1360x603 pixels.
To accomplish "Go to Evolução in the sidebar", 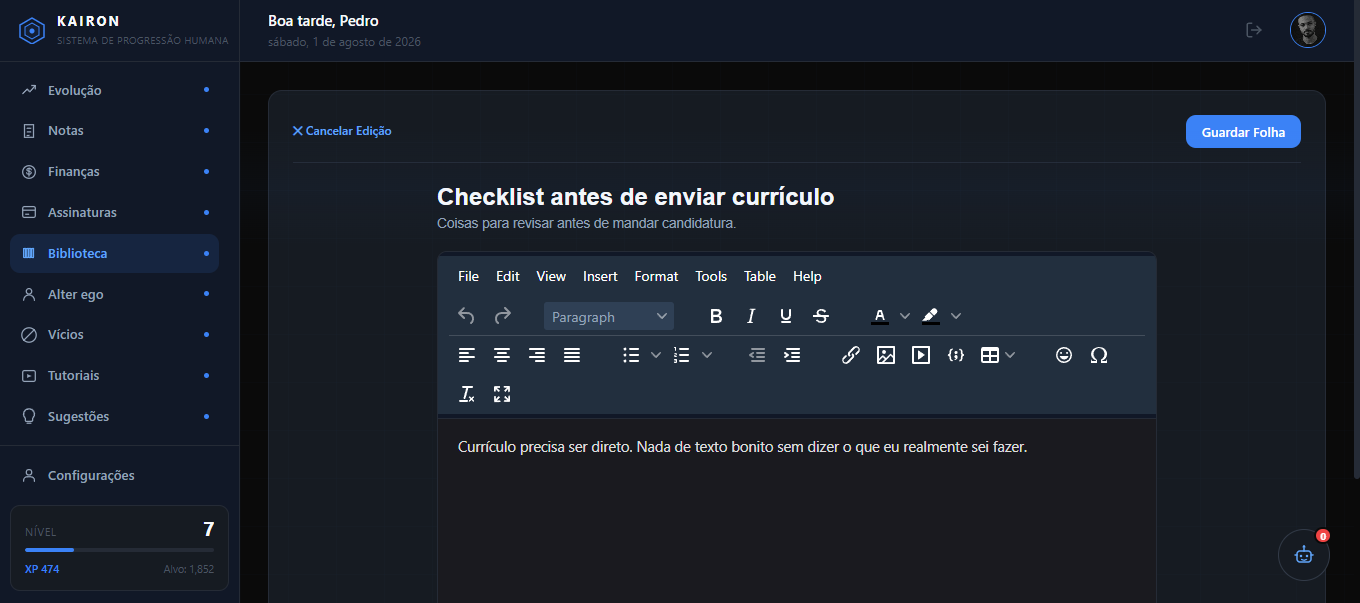I will 114,90.
